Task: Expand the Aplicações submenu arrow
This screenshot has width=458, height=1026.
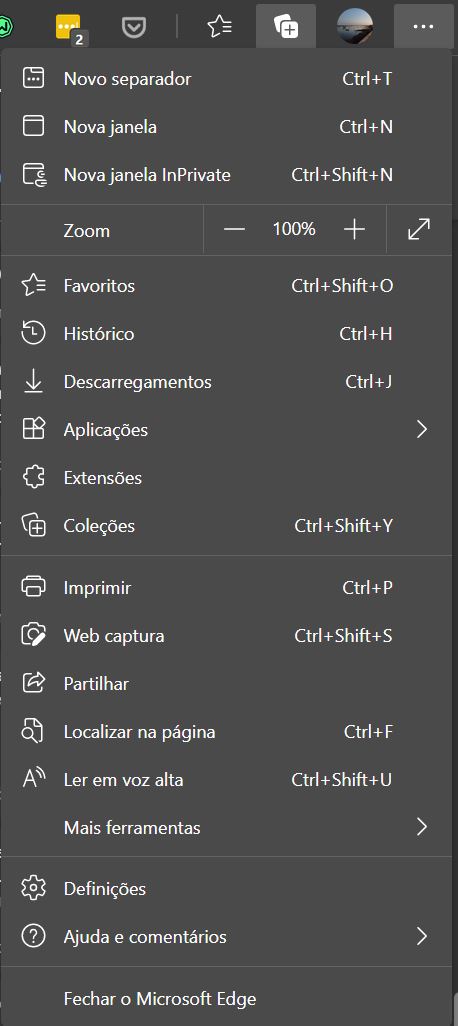Action: (421, 429)
